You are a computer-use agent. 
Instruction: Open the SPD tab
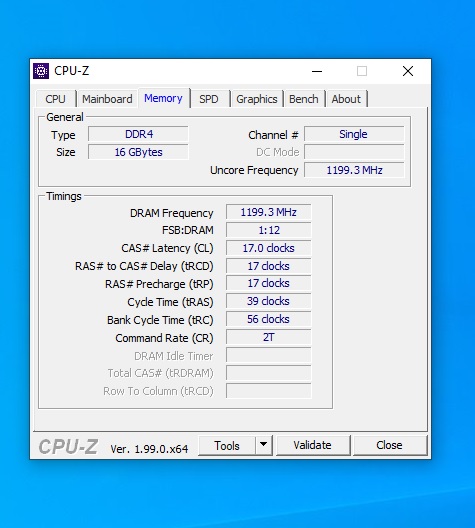pos(209,99)
